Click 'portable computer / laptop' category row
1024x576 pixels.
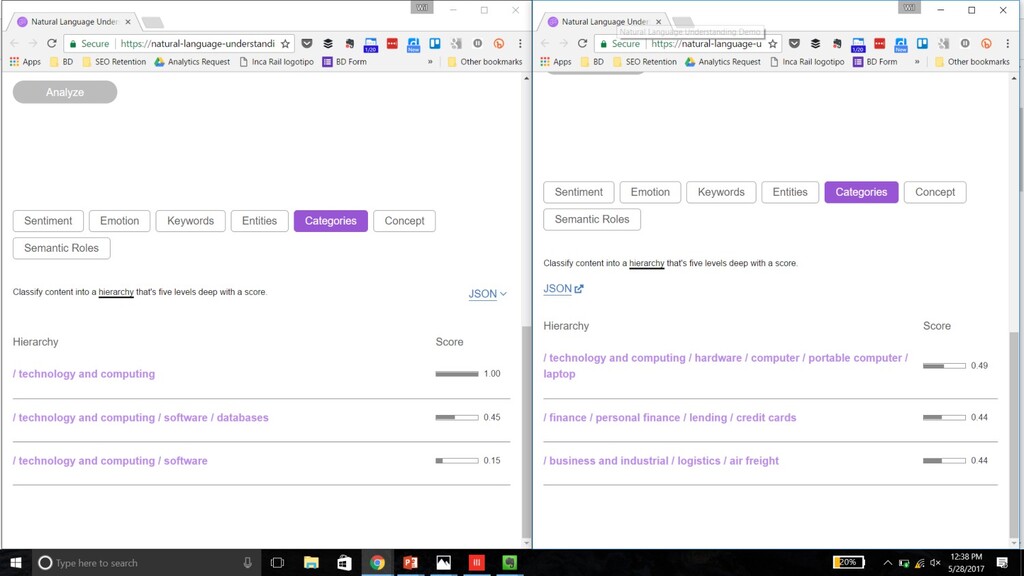click(x=726, y=366)
